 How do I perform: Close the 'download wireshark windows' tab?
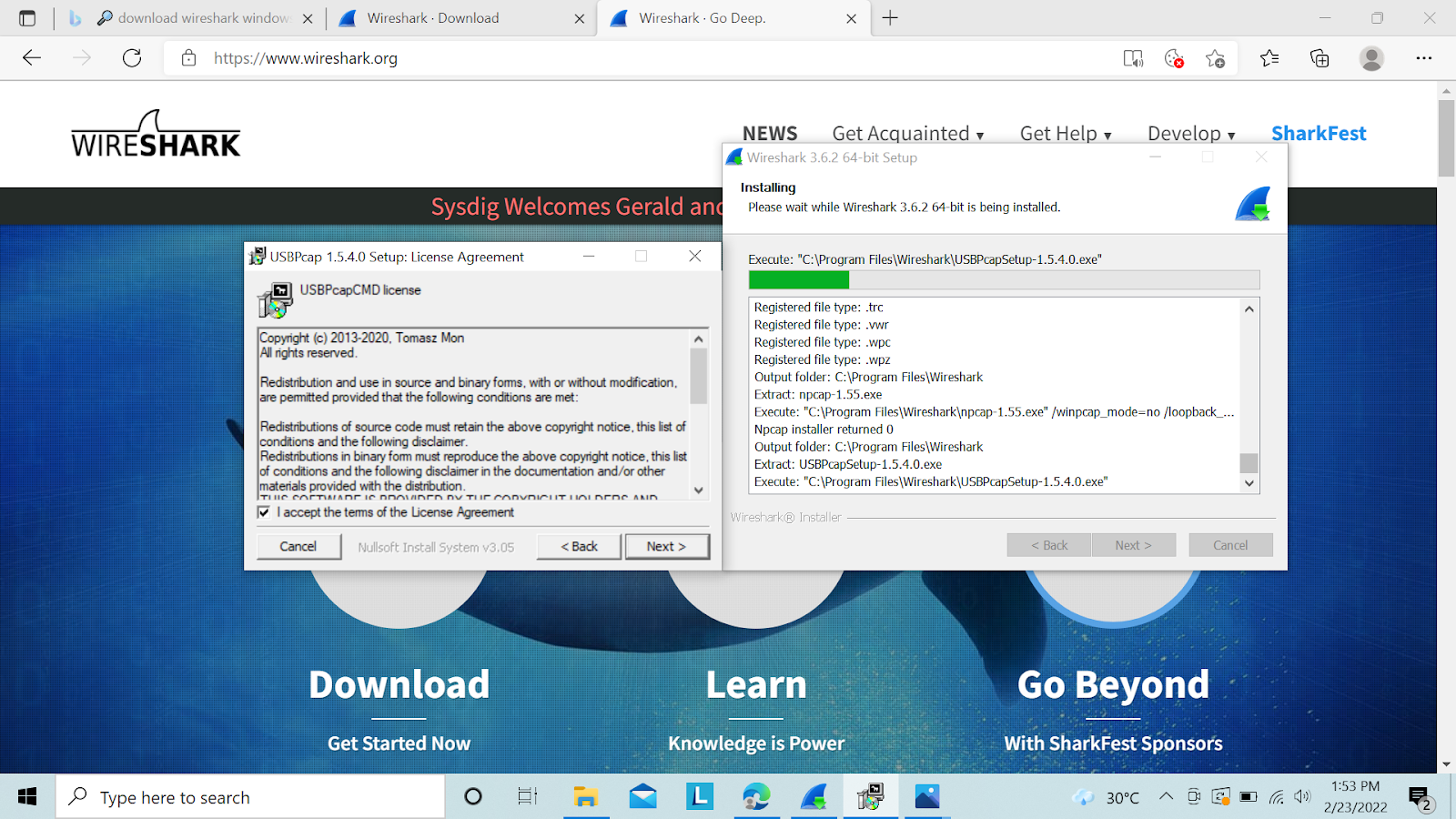308,18
